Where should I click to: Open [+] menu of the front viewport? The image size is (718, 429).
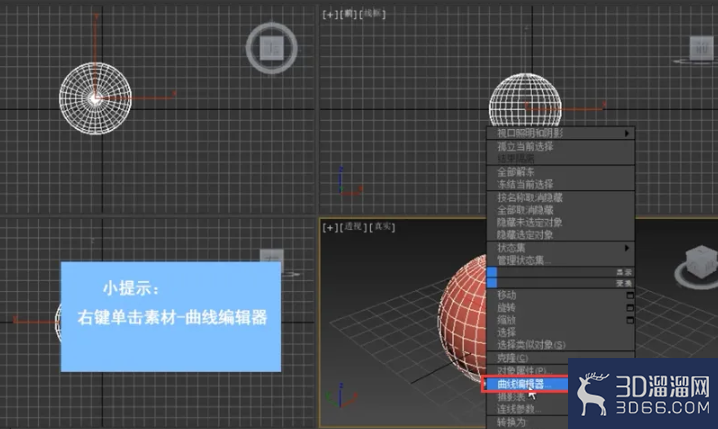coord(329,15)
